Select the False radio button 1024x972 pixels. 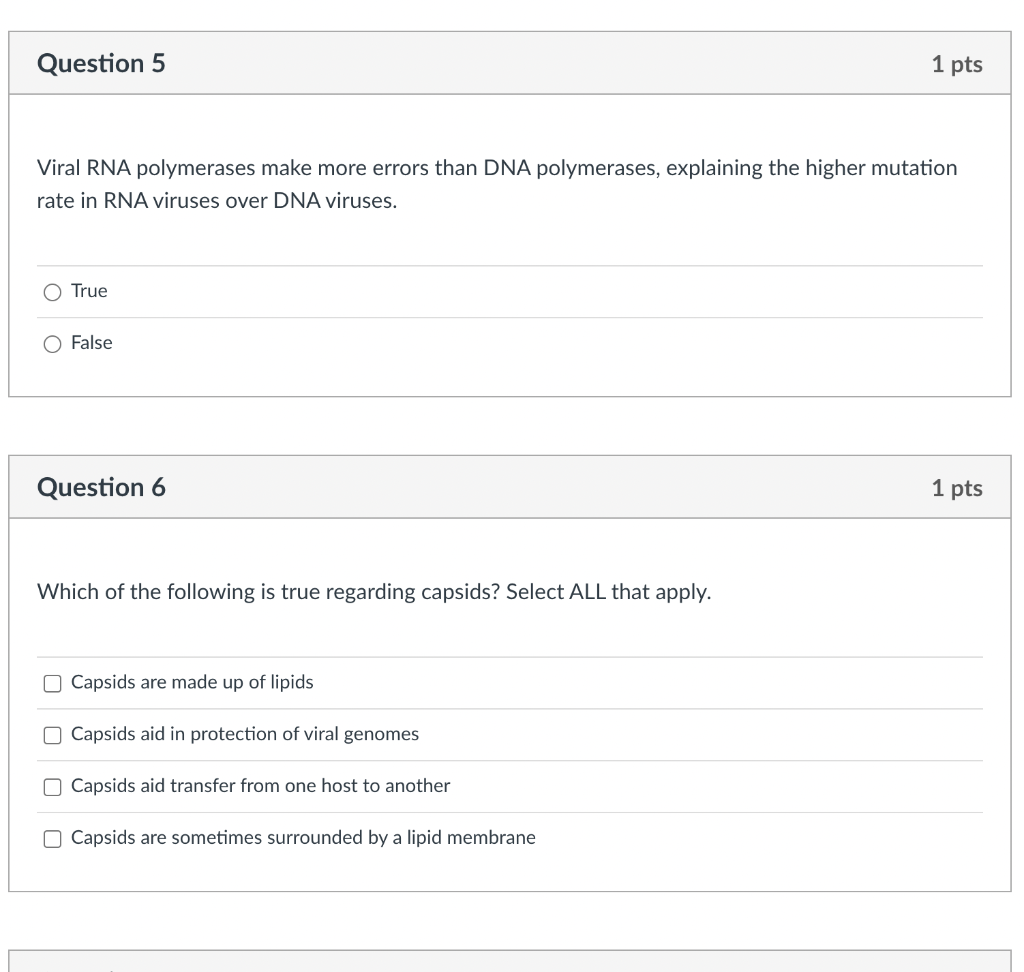coord(52,344)
